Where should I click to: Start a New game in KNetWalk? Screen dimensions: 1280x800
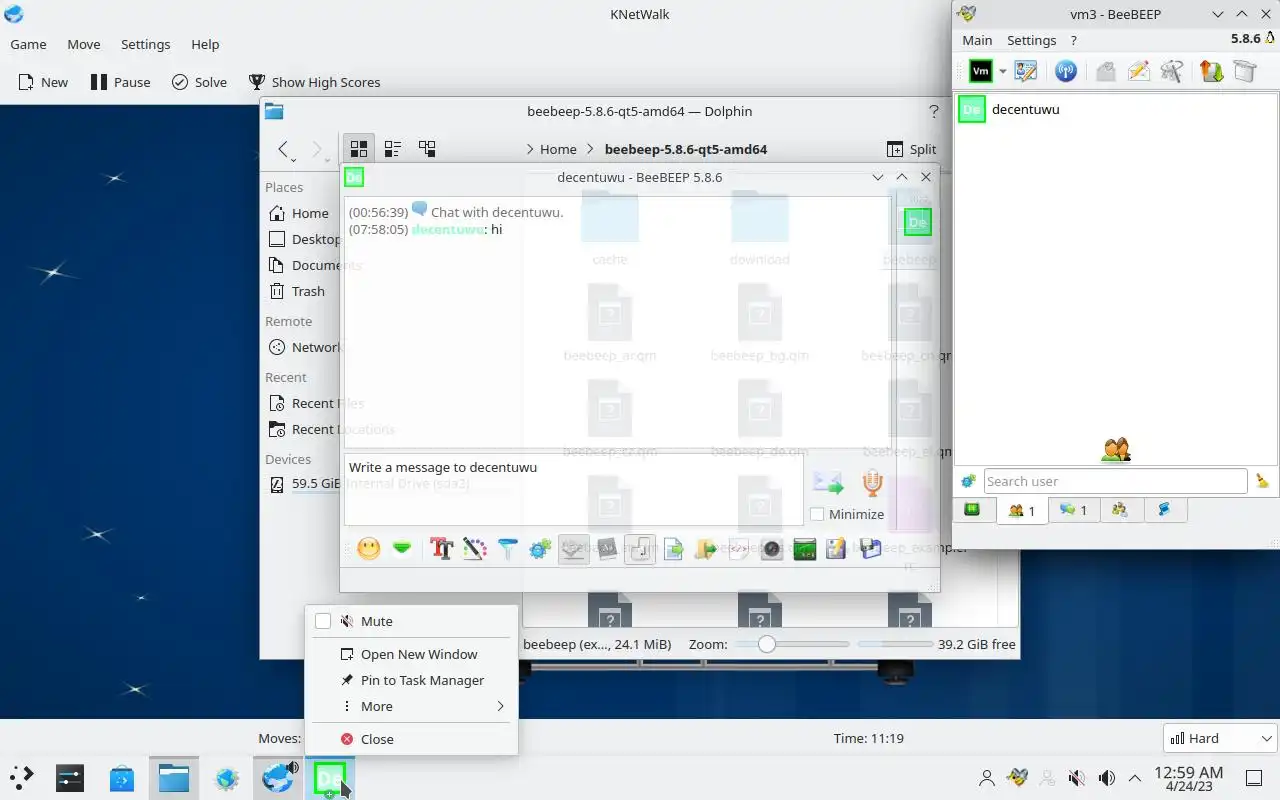[x=42, y=82]
